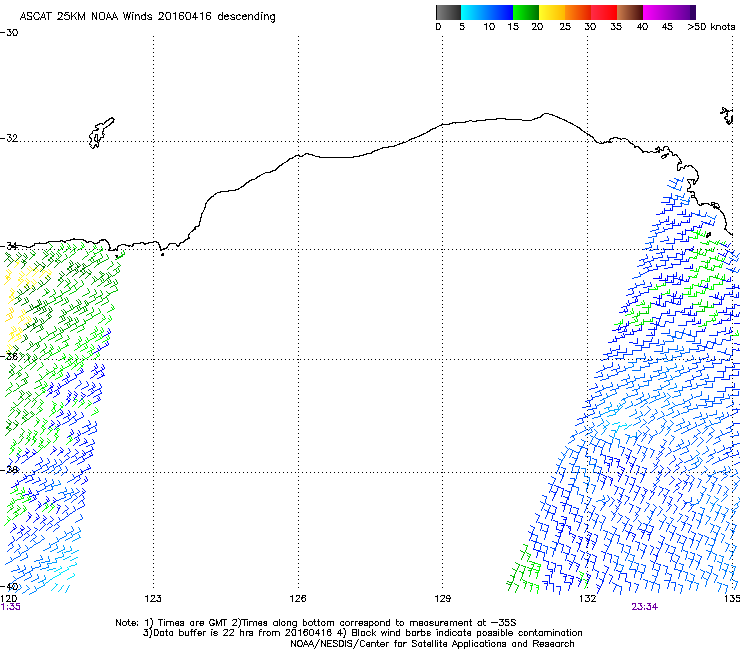This screenshot has width=740, height=650.
Task: Click the brown 35-40 knots legend segment
Action: pyautogui.click(x=630, y=12)
